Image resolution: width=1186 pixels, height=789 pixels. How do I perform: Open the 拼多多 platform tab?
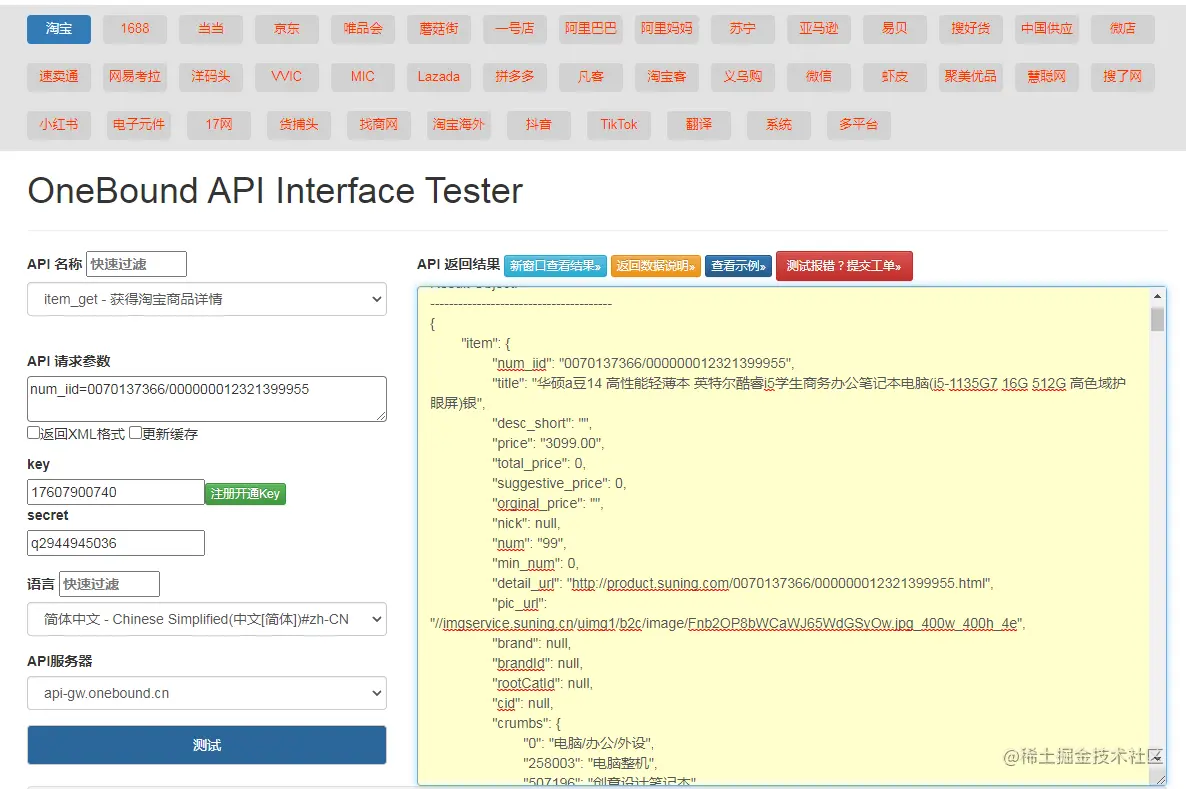[515, 76]
